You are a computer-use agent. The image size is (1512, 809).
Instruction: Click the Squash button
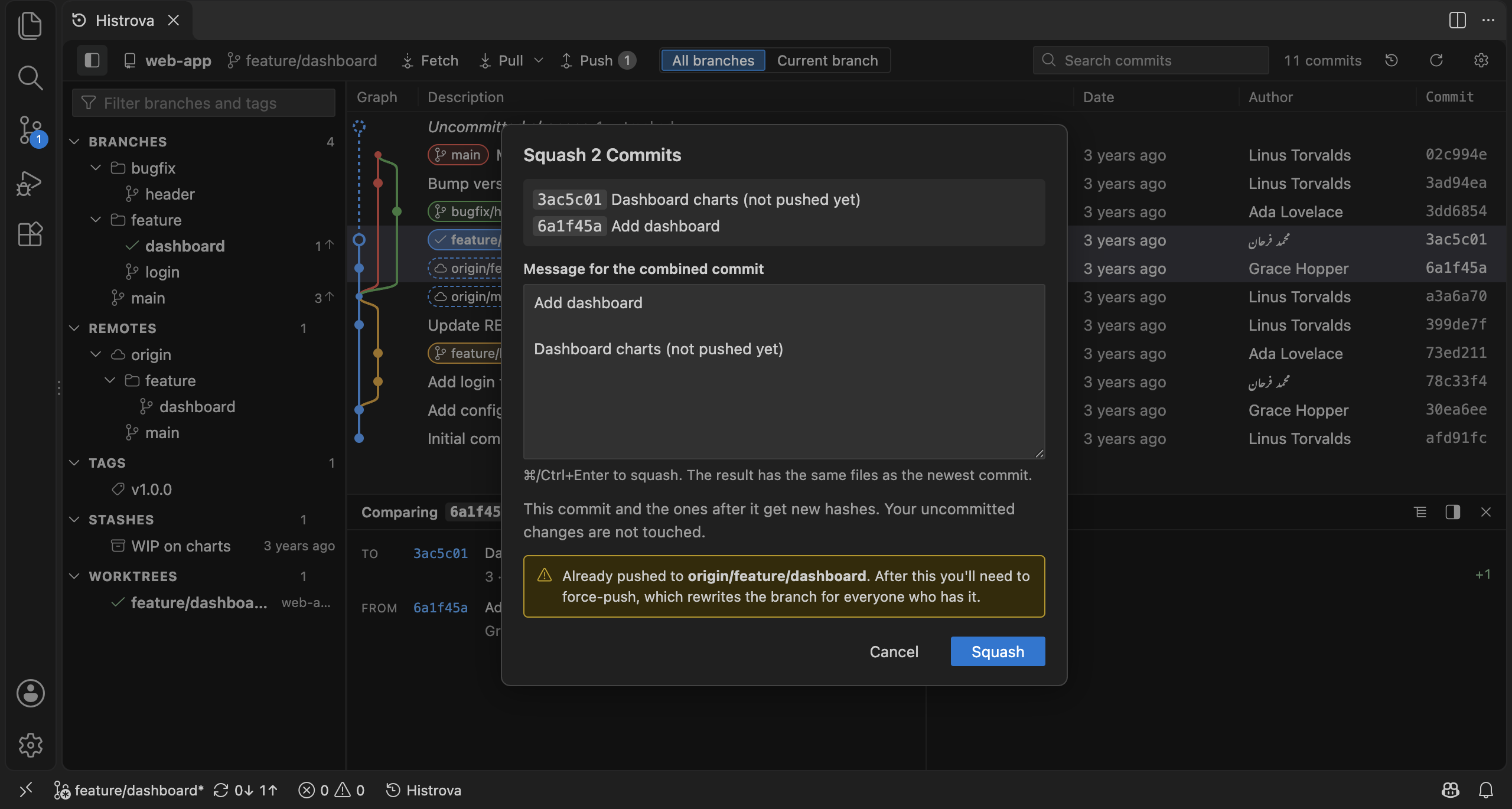coord(998,651)
